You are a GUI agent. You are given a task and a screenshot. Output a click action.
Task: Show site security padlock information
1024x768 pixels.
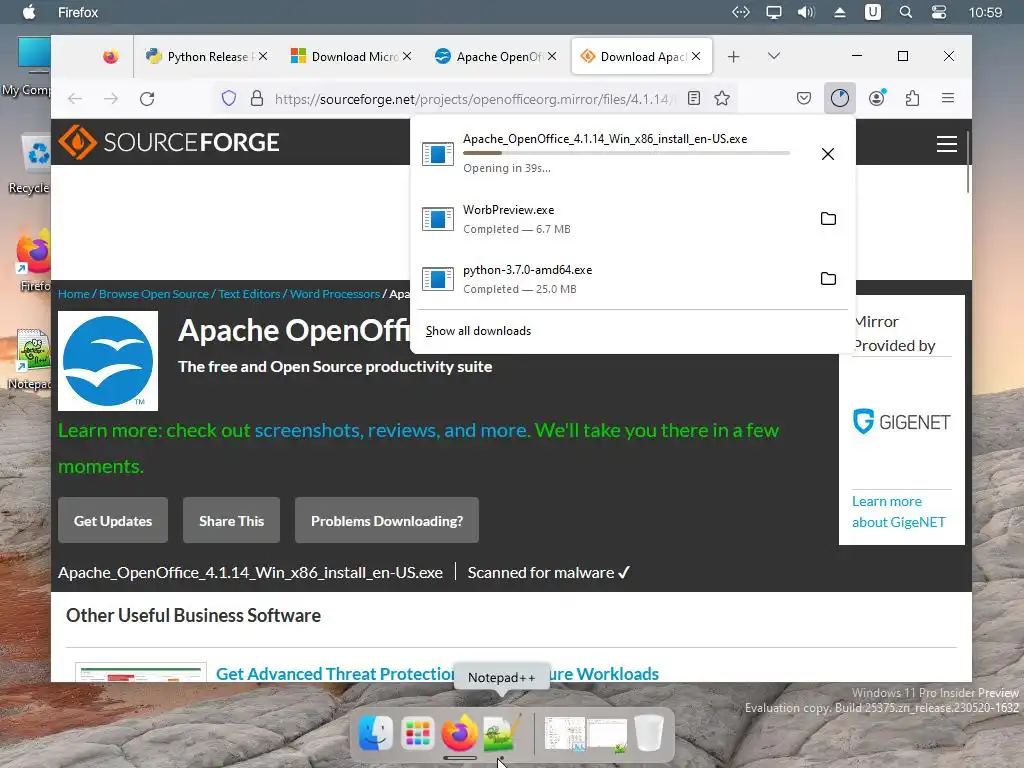pyautogui.click(x=257, y=99)
